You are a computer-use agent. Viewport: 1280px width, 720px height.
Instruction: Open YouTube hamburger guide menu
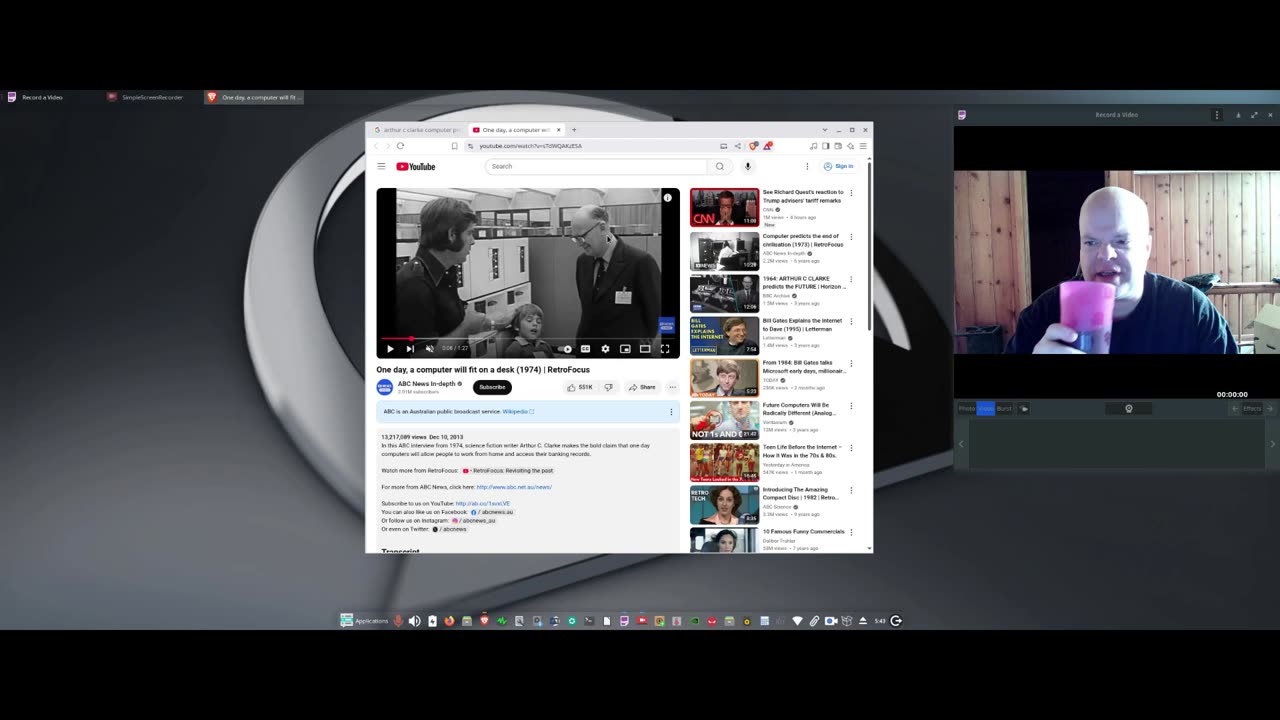pos(381,166)
